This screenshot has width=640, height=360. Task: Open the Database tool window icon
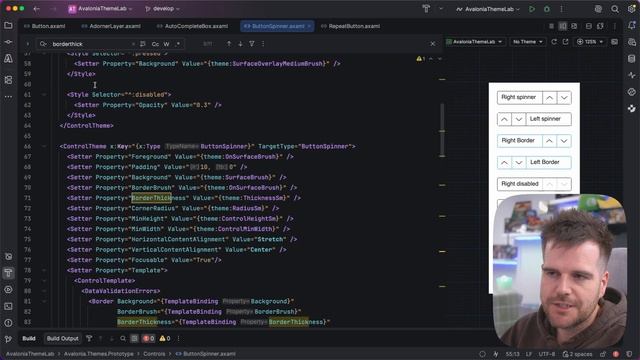pyautogui.click(x=632, y=58)
